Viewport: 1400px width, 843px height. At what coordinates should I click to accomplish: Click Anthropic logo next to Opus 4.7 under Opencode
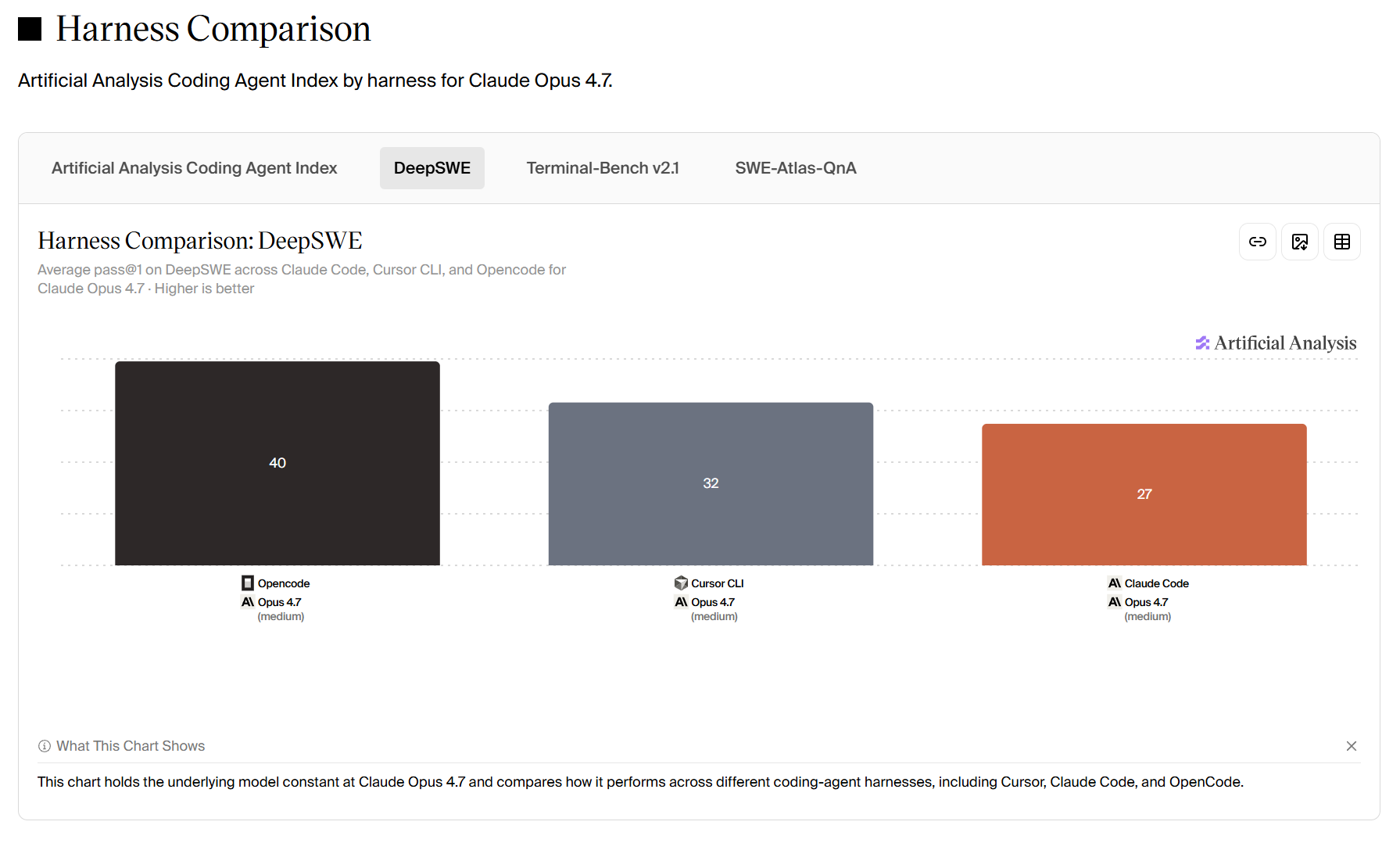tap(248, 602)
